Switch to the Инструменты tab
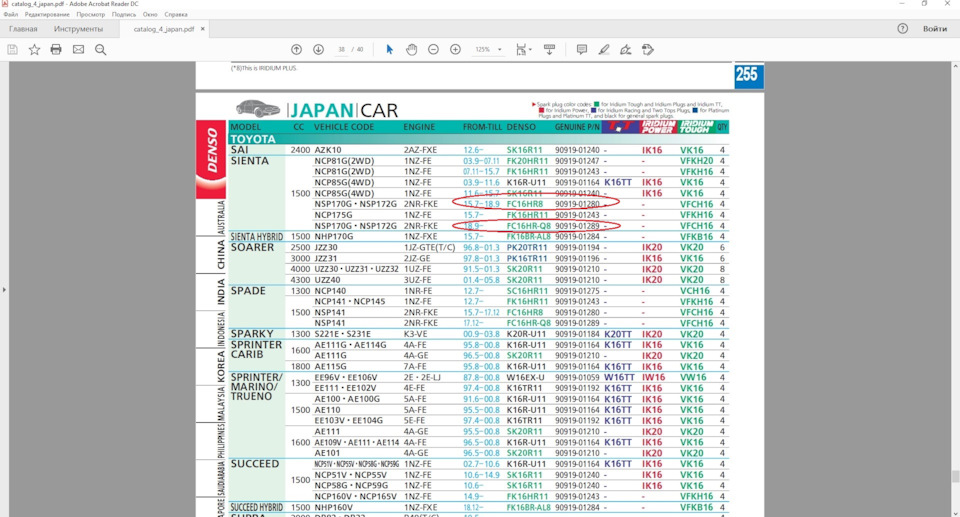The height and width of the screenshot is (517, 960). tap(78, 29)
